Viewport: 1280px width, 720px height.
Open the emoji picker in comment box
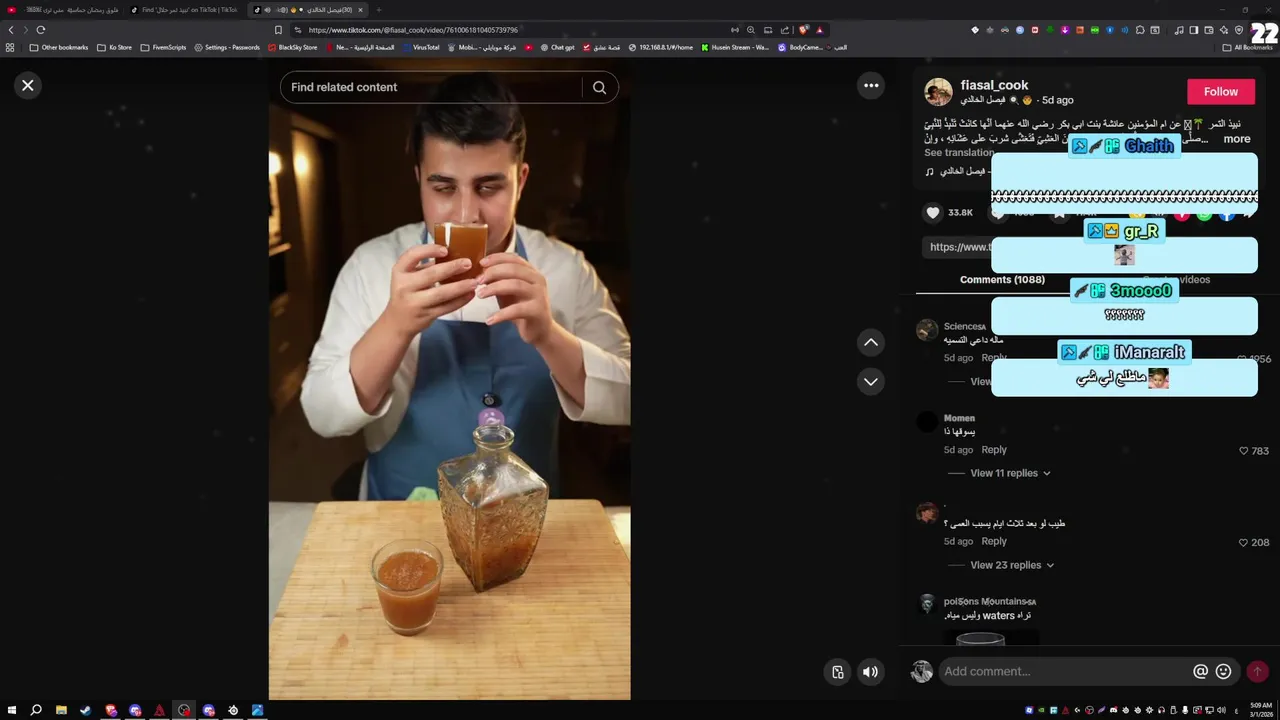pos(1223,672)
